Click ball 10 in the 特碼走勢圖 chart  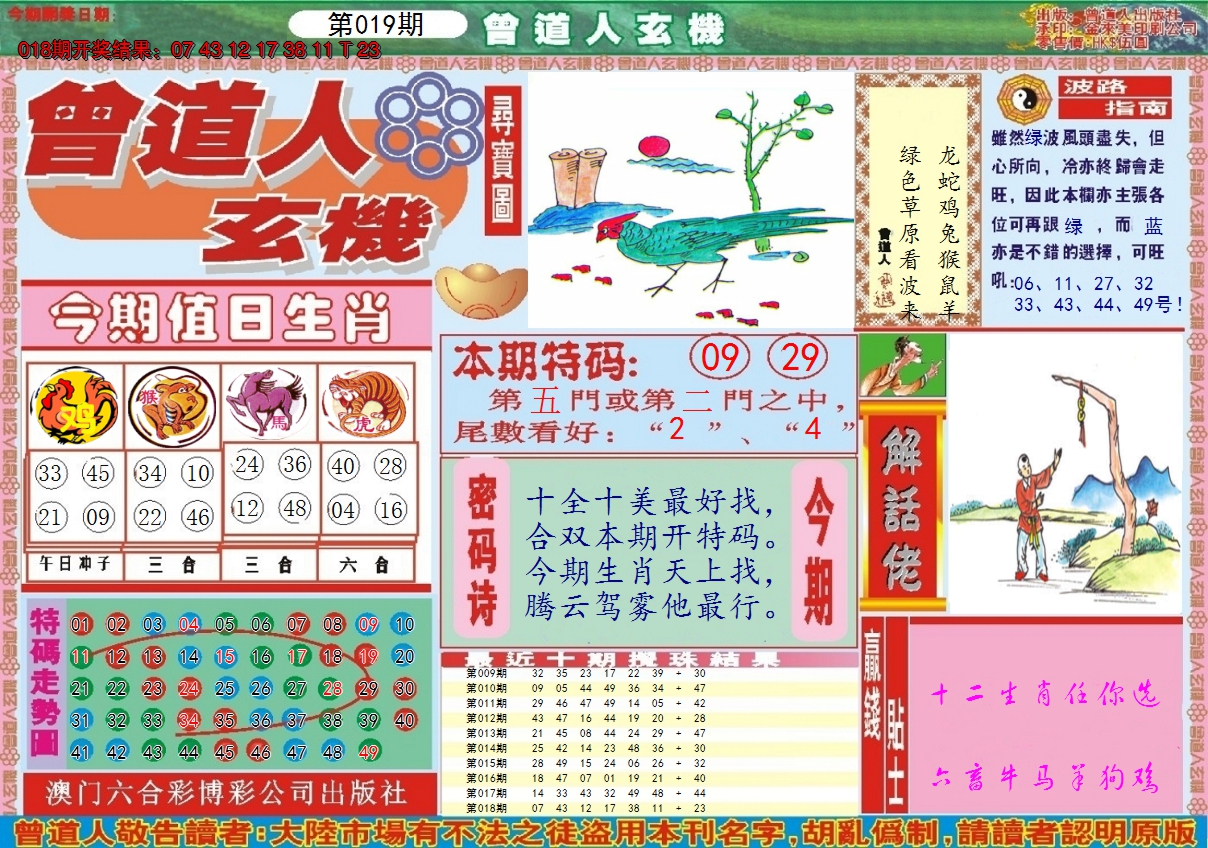[x=403, y=625]
